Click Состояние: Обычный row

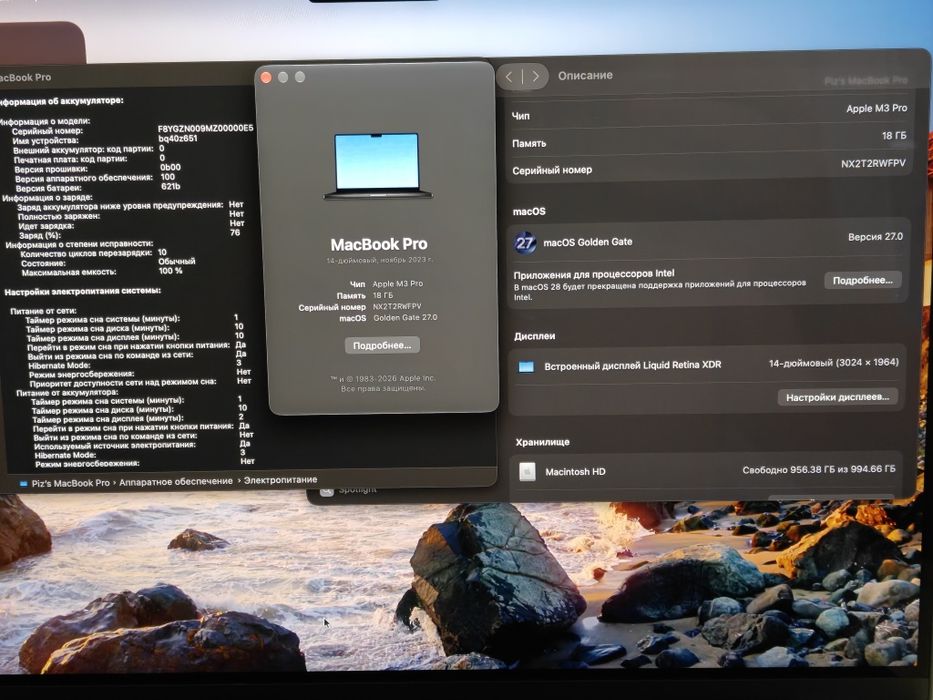108,262
